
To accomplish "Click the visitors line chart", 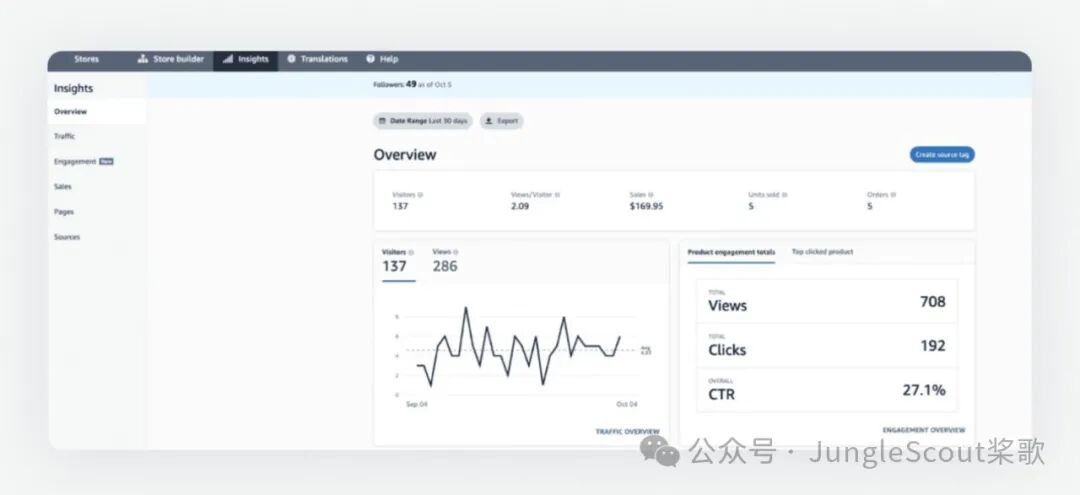I will point(519,346).
